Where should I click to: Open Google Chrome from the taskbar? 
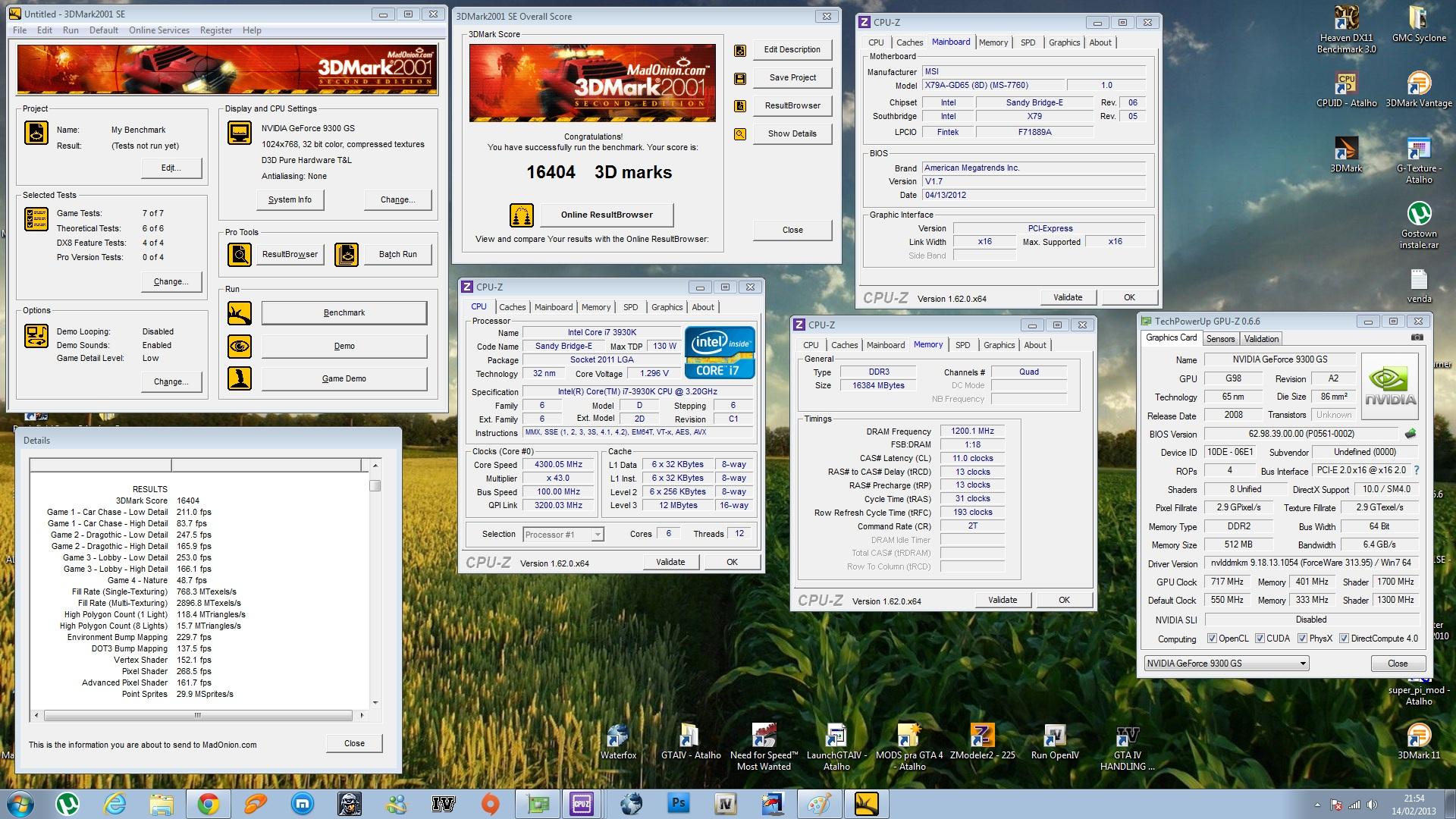click(x=209, y=803)
